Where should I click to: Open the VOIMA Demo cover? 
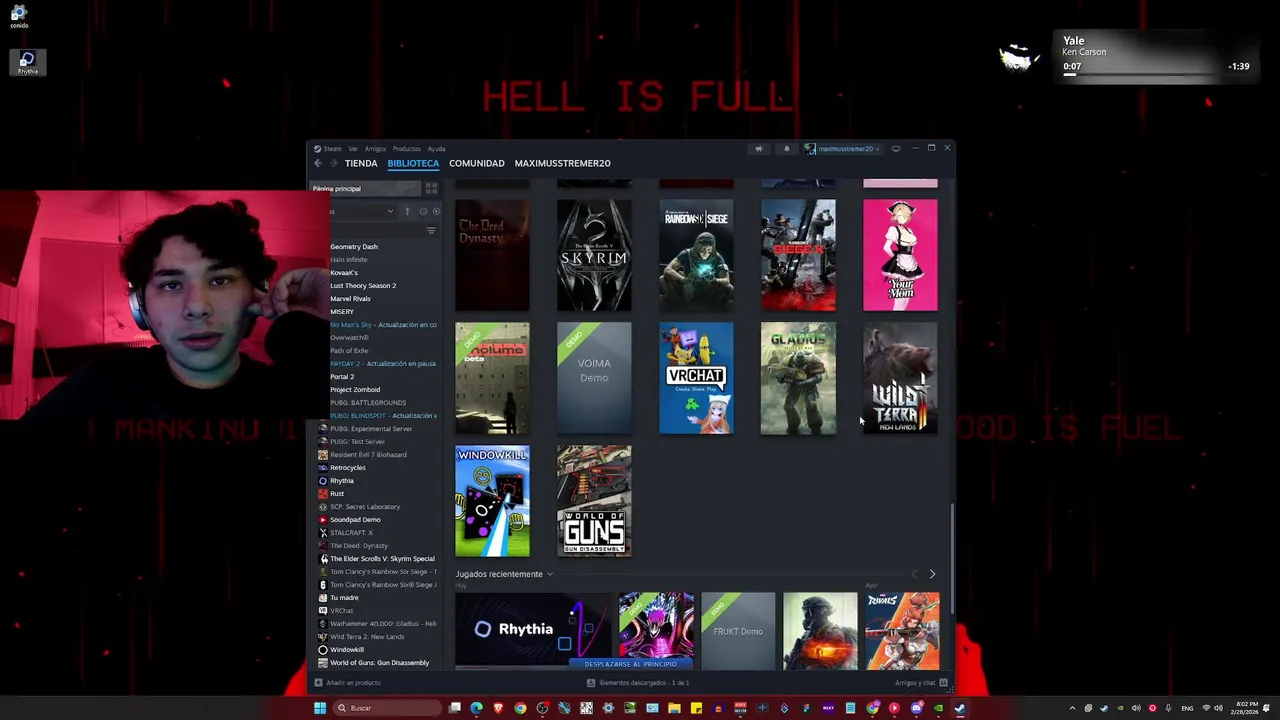click(594, 378)
